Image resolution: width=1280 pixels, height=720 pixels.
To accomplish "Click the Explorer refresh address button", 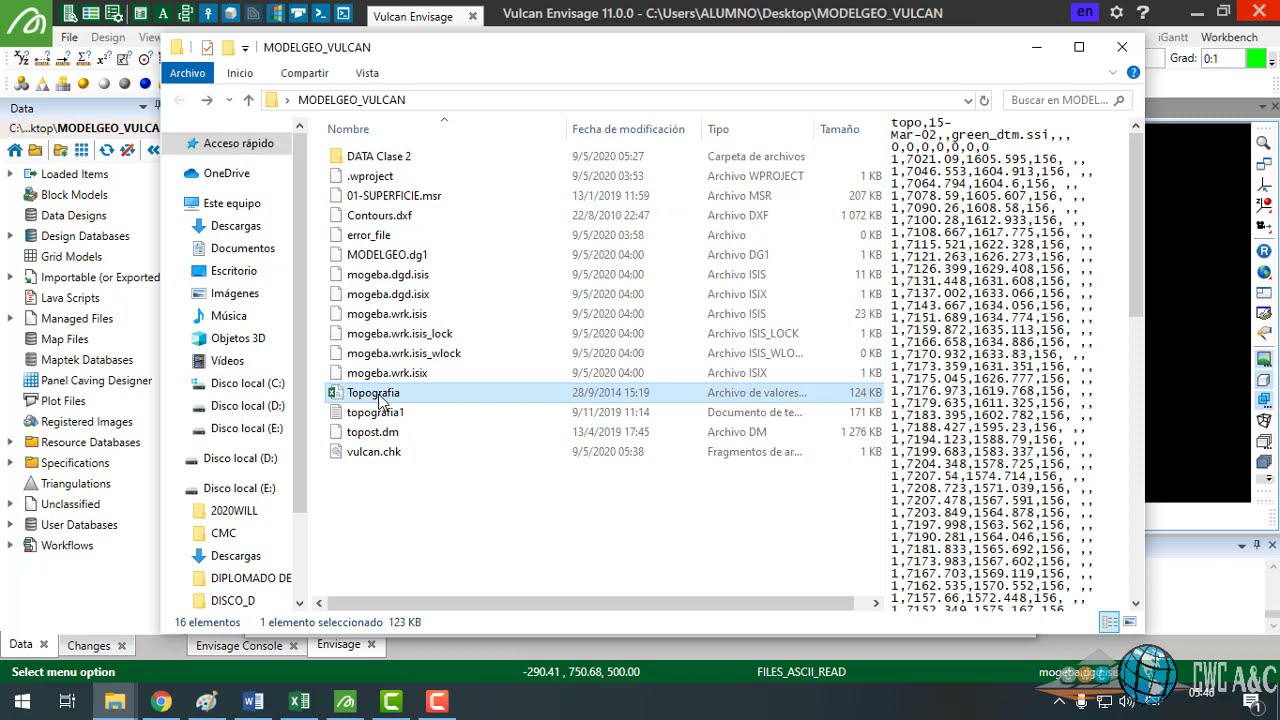I will [984, 100].
